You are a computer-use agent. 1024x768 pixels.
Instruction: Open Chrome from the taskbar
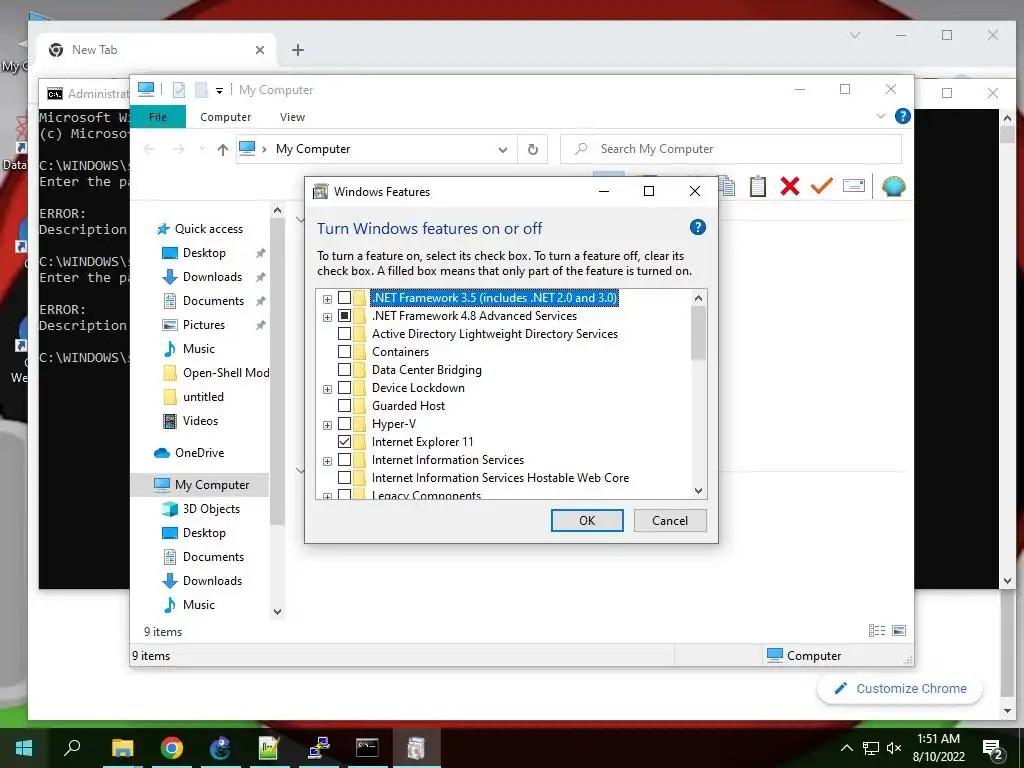pyautogui.click(x=172, y=748)
